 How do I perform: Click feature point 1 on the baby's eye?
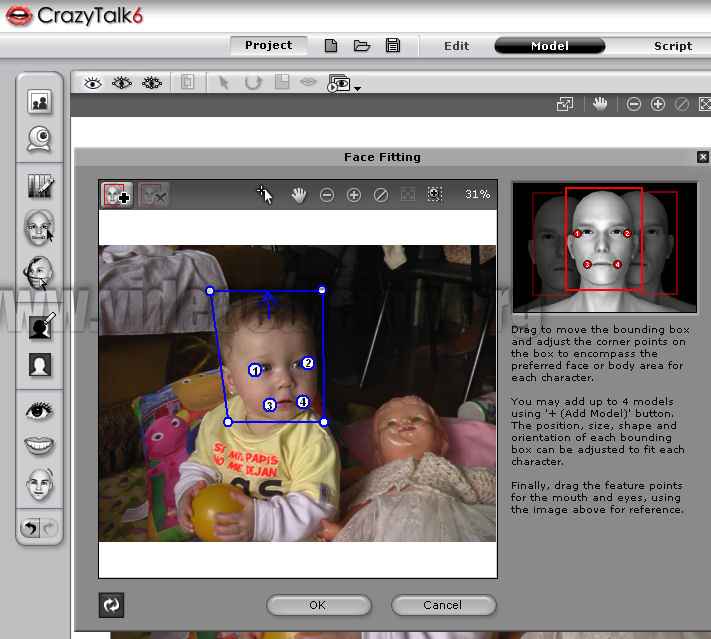click(255, 370)
